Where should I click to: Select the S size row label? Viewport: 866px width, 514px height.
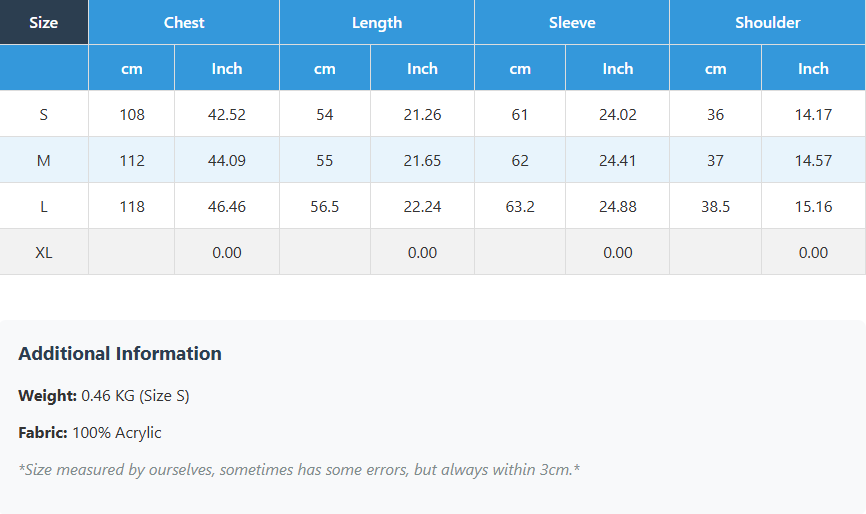[x=43, y=114]
